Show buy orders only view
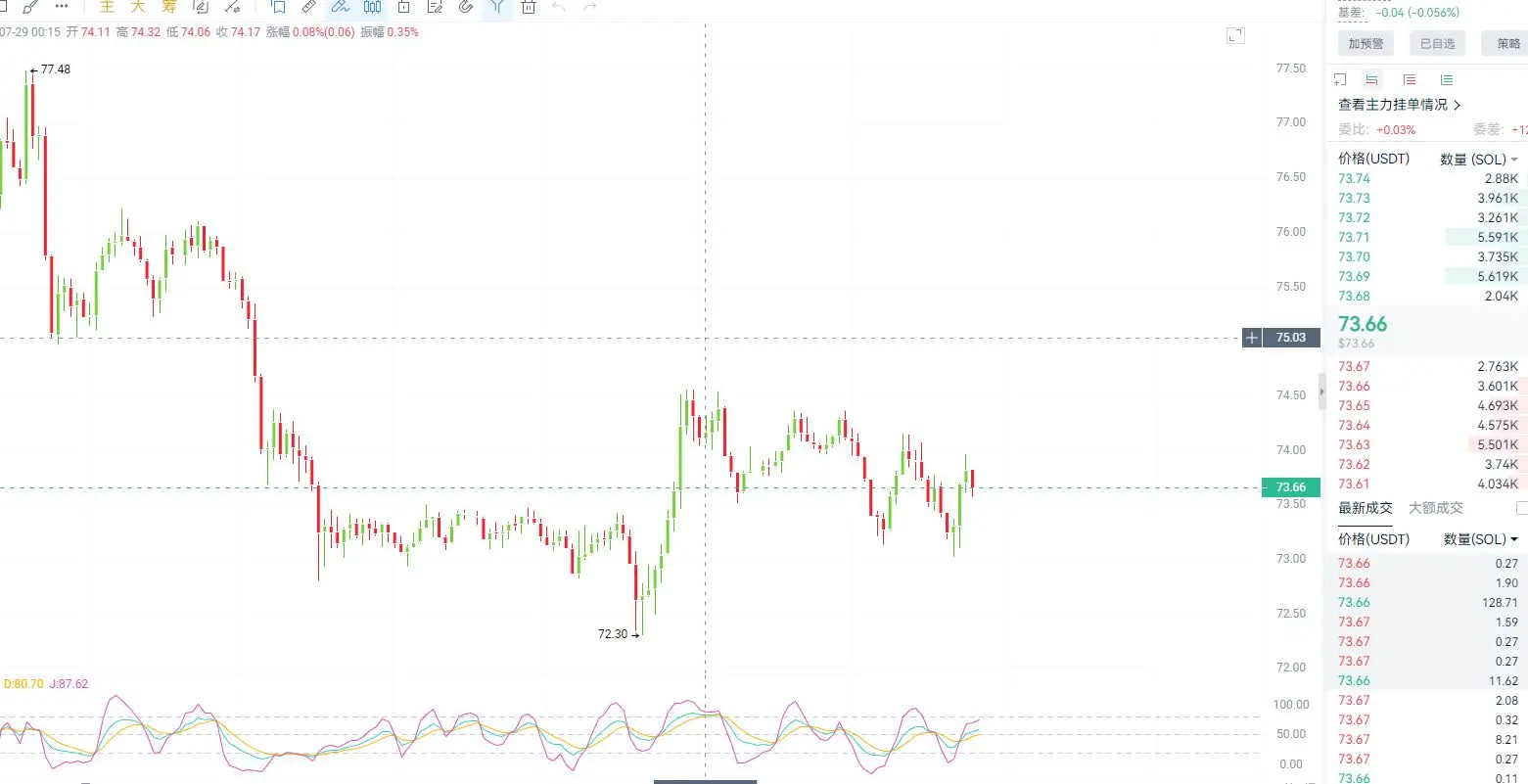The image size is (1528, 784). click(1447, 79)
